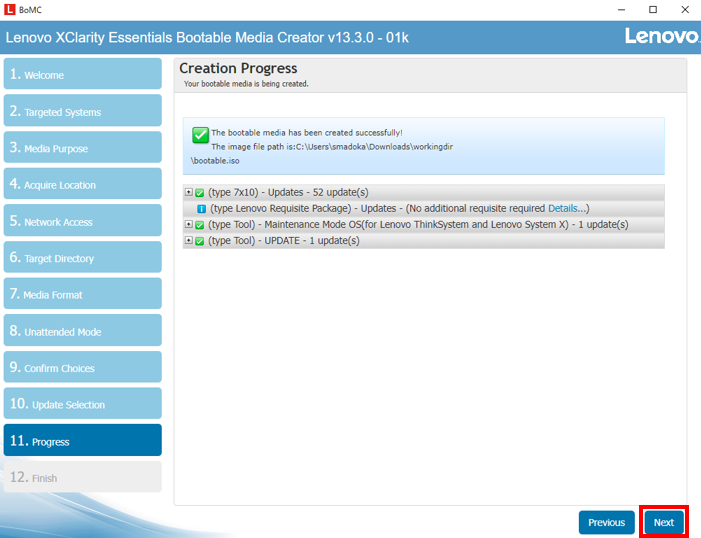The height and width of the screenshot is (538, 701).
Task: Open the Details link for requisite package
Action: [x=565, y=208]
